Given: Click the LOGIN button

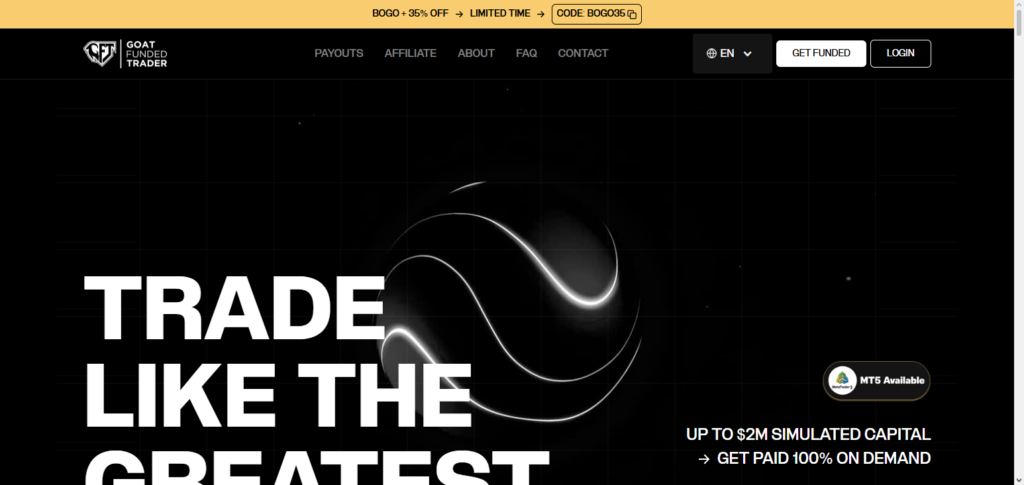Looking at the screenshot, I should 900,54.
